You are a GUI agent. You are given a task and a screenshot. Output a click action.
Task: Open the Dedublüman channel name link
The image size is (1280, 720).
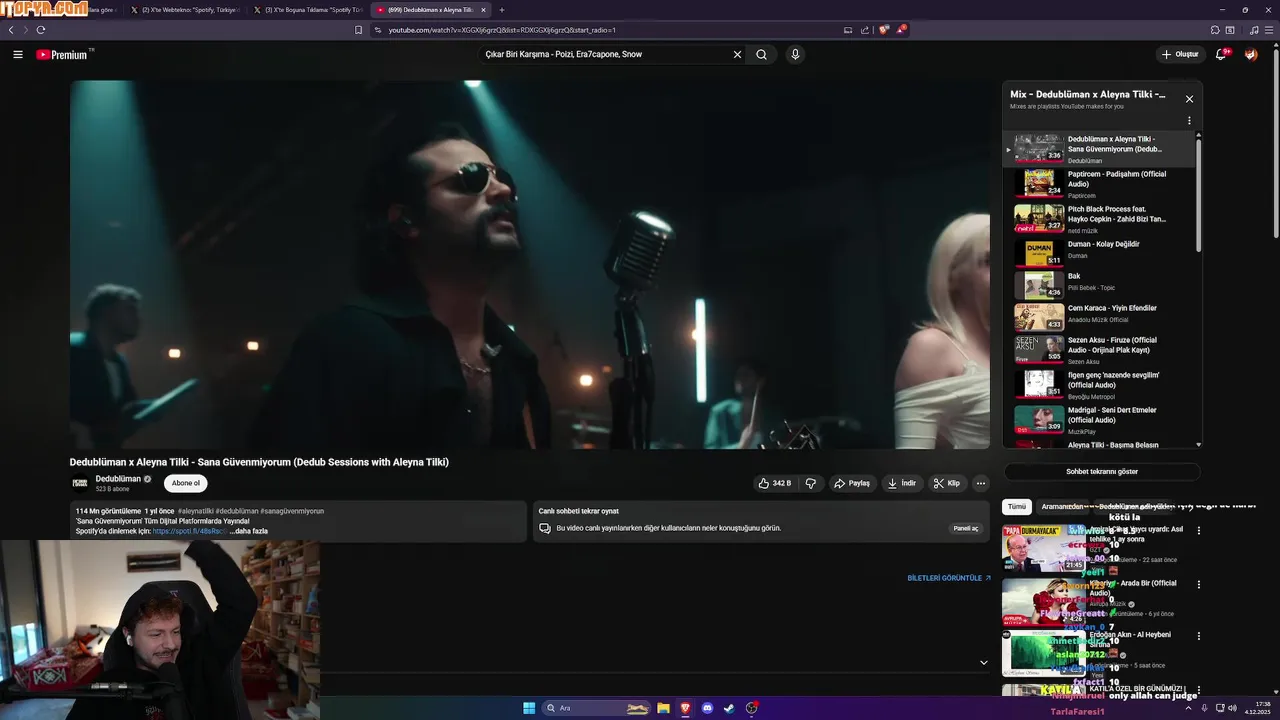click(118, 479)
